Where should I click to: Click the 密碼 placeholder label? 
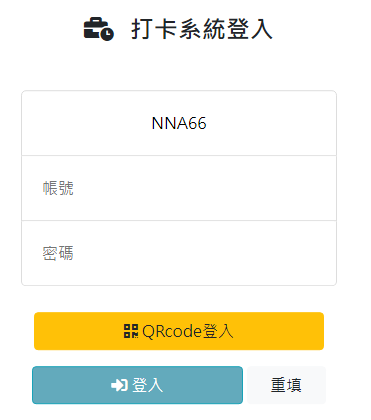58,253
